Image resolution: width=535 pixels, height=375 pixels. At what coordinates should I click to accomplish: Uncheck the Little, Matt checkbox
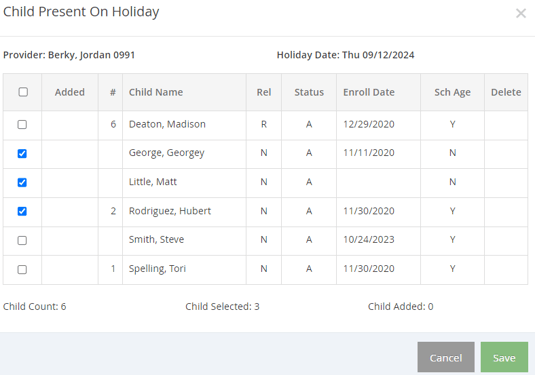tap(22, 183)
